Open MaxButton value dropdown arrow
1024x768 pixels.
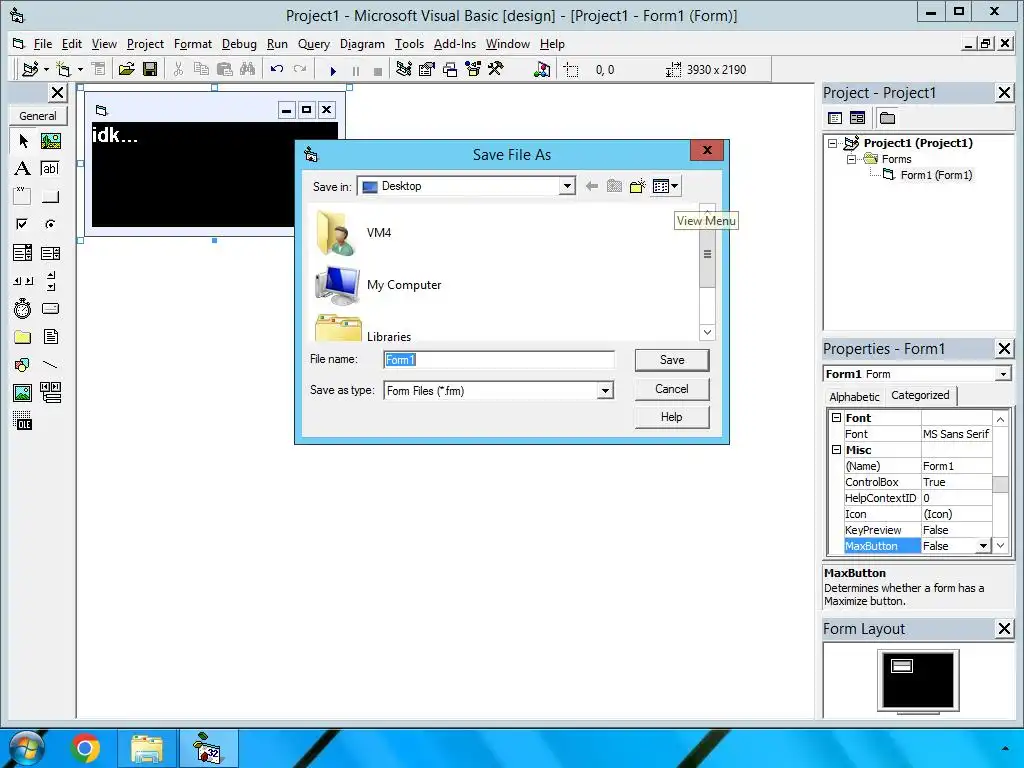pos(983,546)
